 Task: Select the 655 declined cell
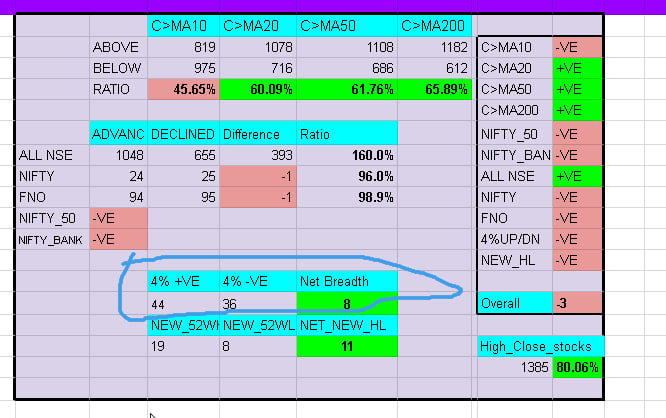[183, 155]
